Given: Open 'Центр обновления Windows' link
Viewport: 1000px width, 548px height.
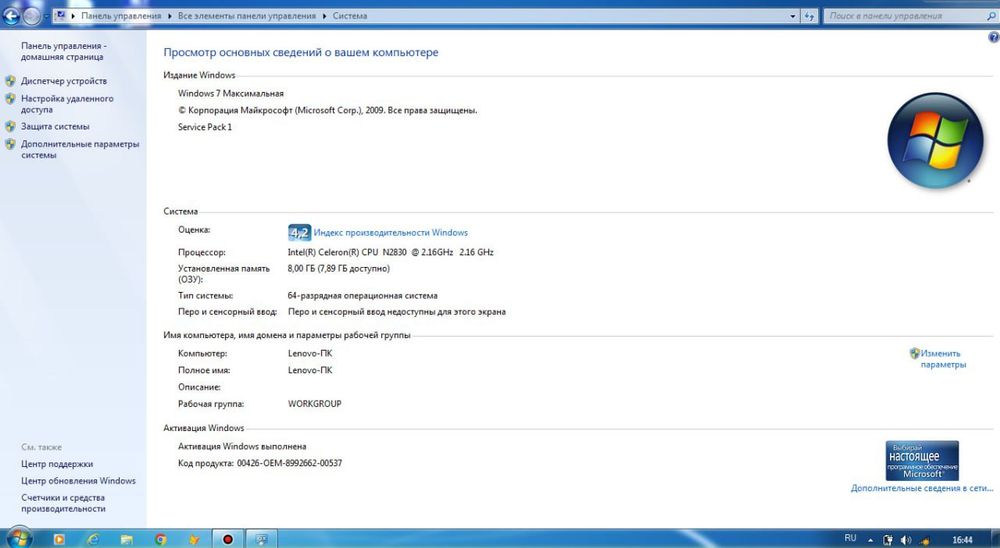Looking at the screenshot, I should coord(78,480).
